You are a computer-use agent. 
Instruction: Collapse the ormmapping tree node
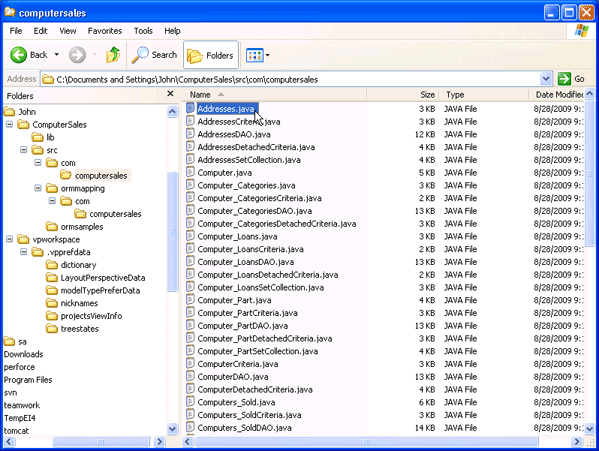[38, 188]
